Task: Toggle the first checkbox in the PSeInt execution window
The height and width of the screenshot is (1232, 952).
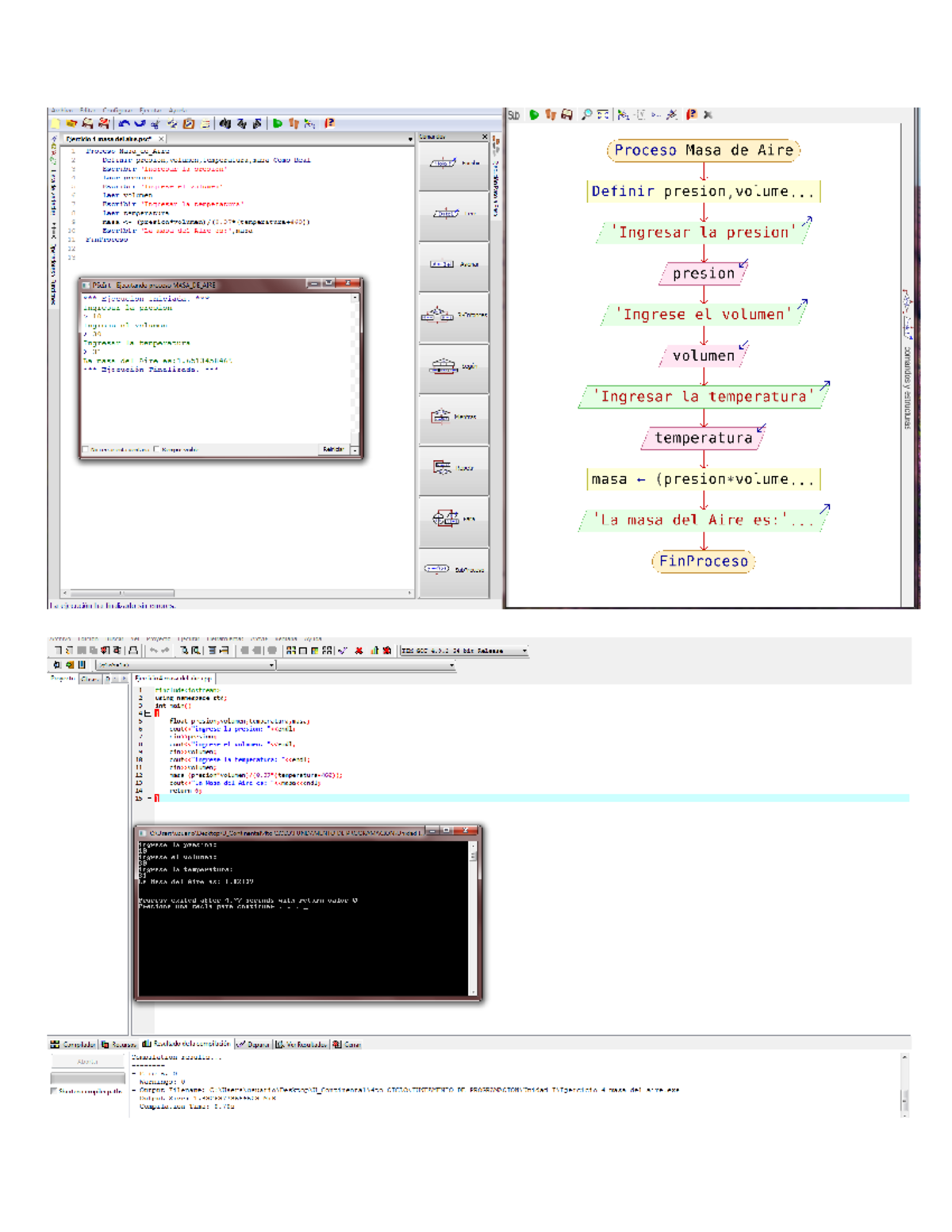Action: (x=86, y=450)
